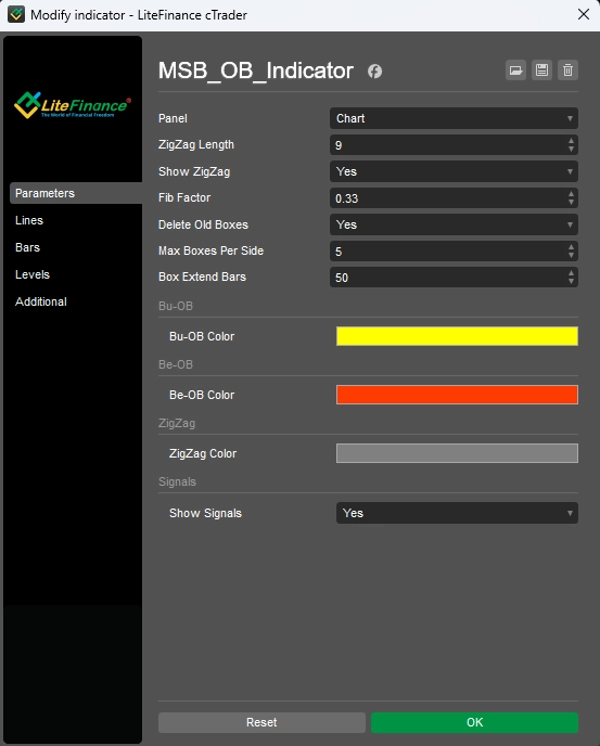Image resolution: width=600 pixels, height=746 pixels.
Task: Increase Max Boxes Per Side value
Action: 571,247
